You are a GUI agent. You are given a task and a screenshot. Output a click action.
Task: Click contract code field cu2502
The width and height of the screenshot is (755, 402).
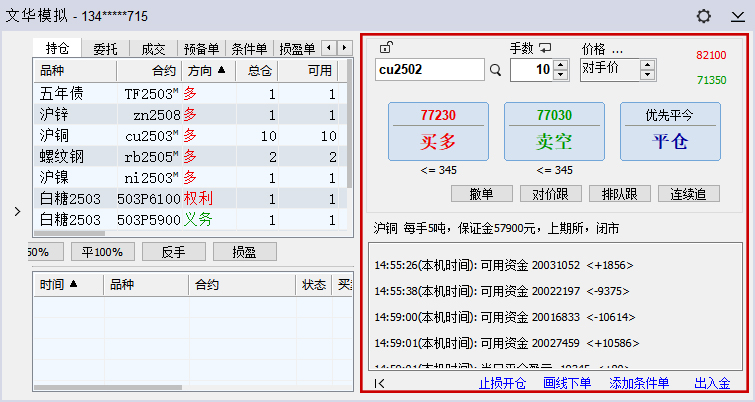[430, 70]
